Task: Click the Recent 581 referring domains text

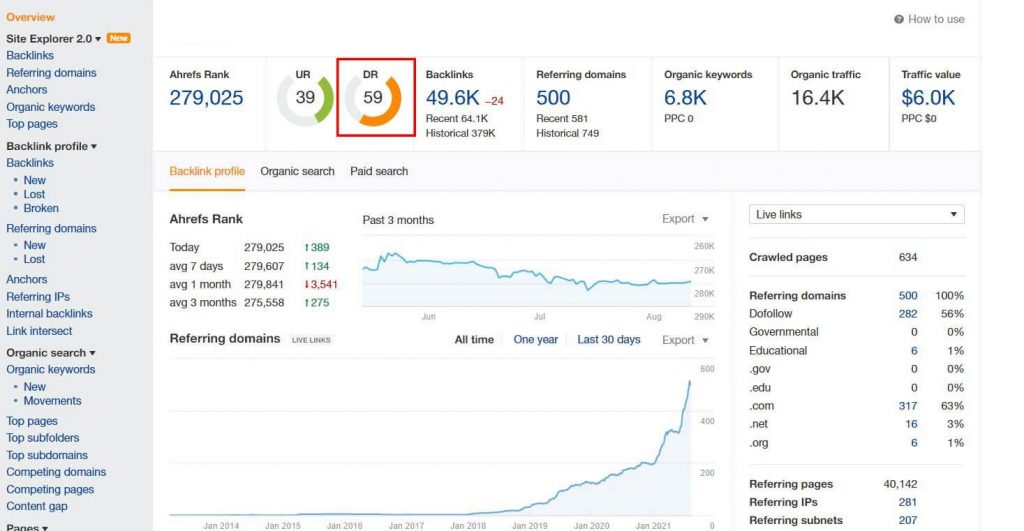Action: [x=562, y=119]
